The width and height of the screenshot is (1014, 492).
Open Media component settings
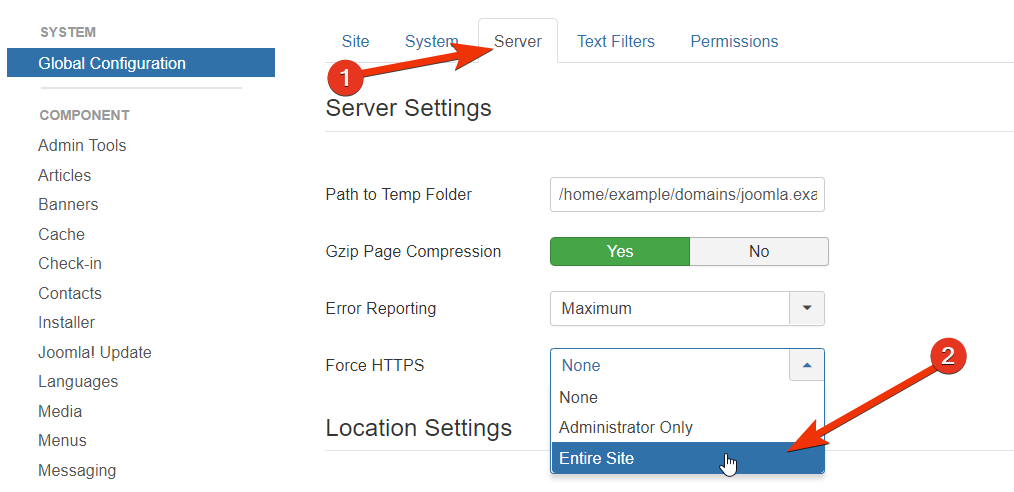60,411
